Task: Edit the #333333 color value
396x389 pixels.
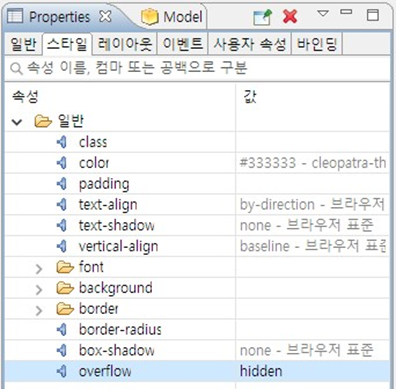Action: tap(313, 163)
